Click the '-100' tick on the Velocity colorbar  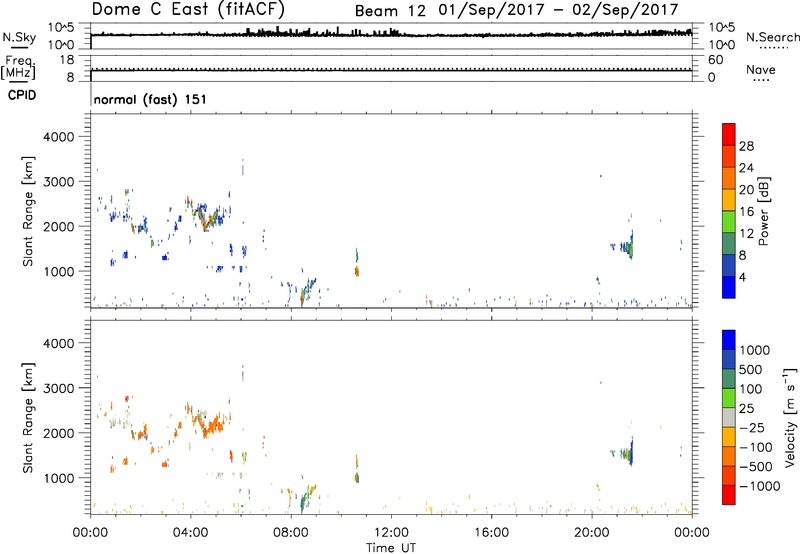tap(756, 447)
